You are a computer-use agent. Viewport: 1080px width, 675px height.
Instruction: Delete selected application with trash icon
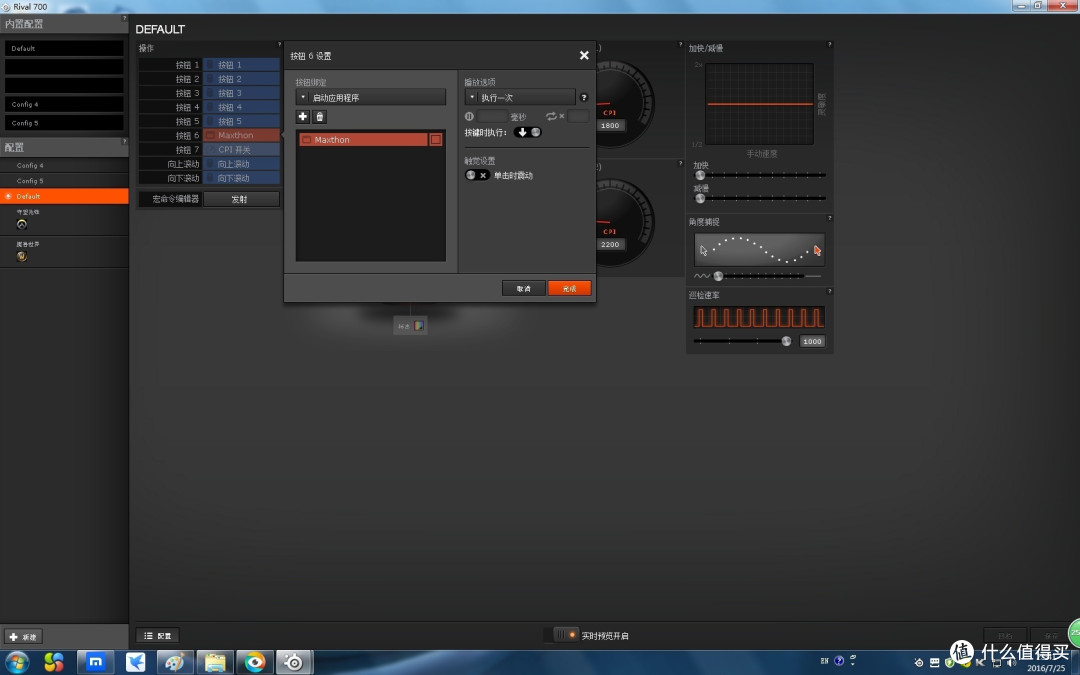coord(320,116)
